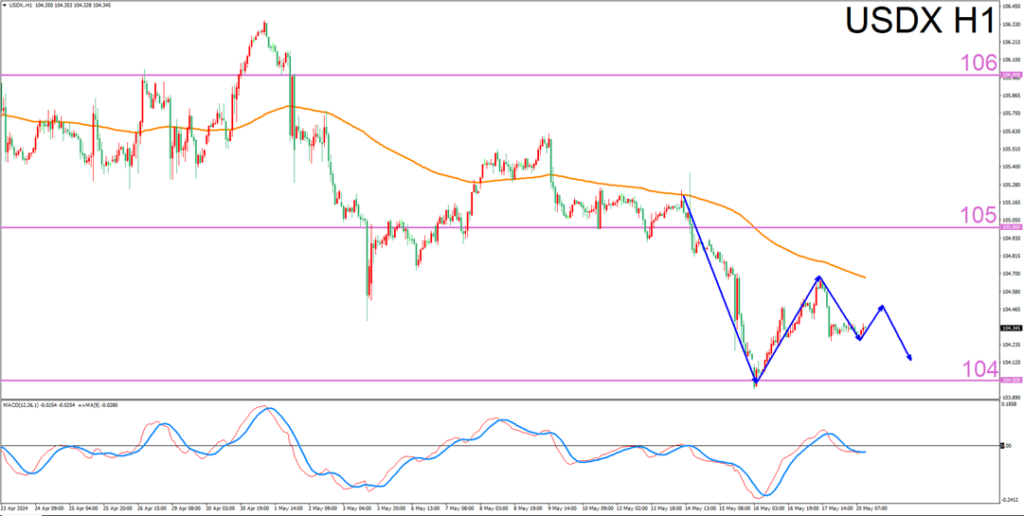Click the small triangle before the USDX,H1 title
The height and width of the screenshot is (516, 1024).
5,7
